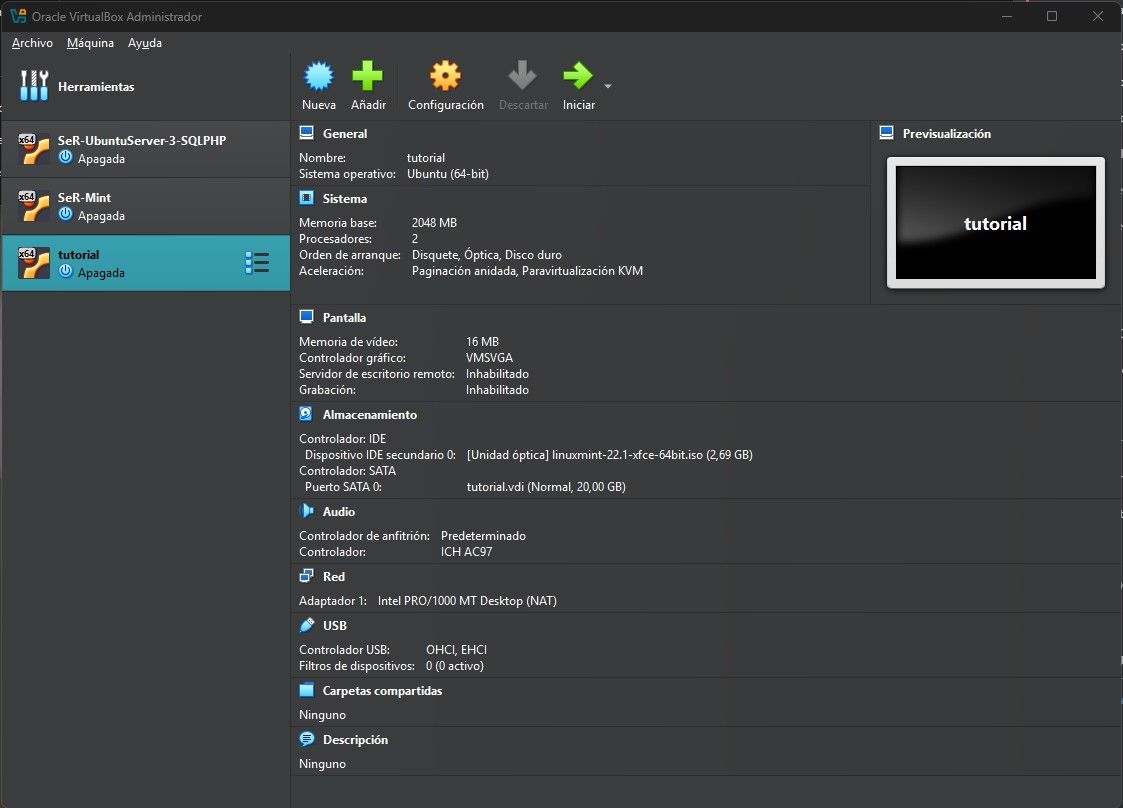Click Paginación anidada, Paravirtualización KVM text
The height and width of the screenshot is (808, 1123).
[x=527, y=271]
